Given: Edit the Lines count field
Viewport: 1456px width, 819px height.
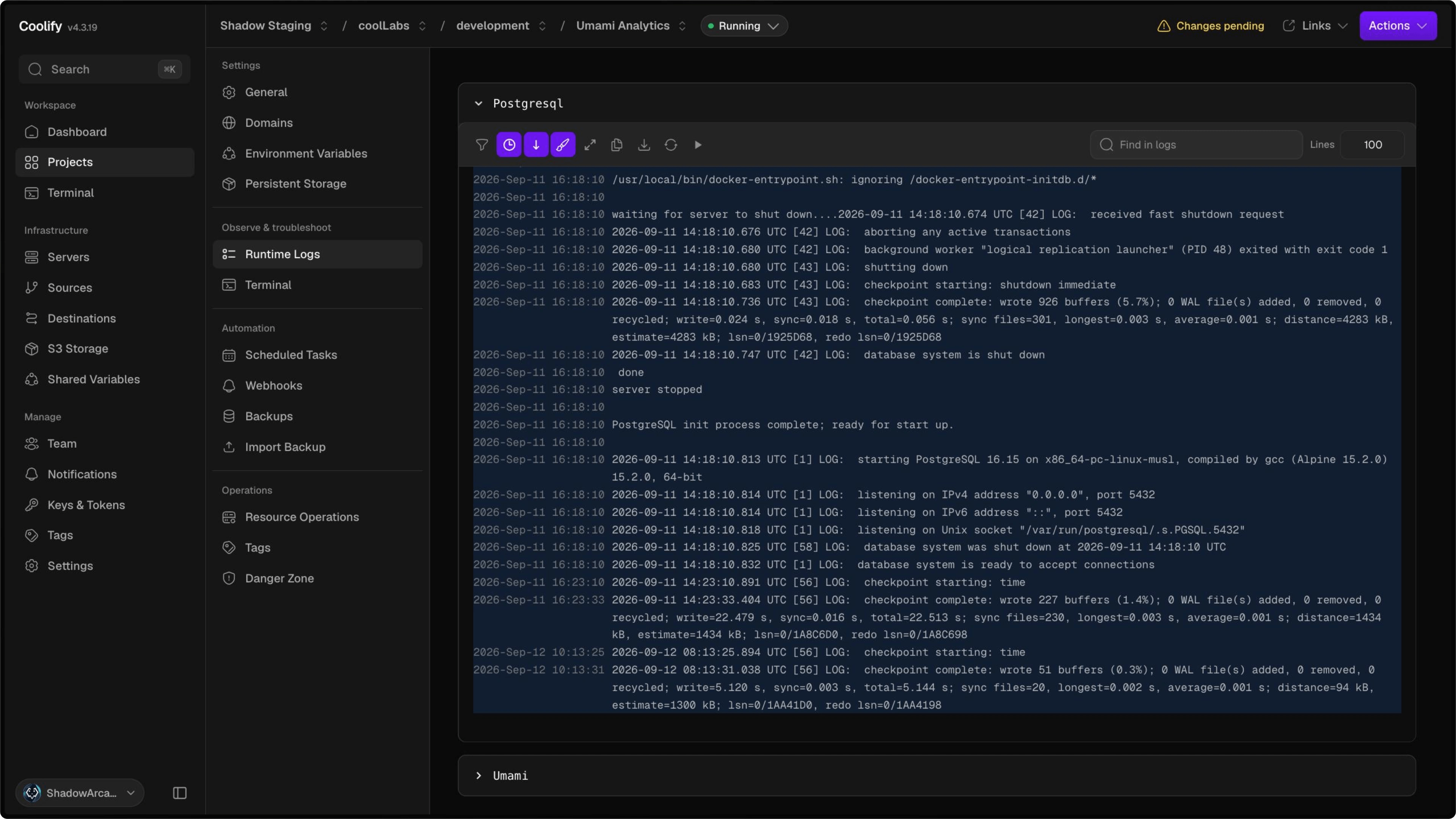Looking at the screenshot, I should (x=1372, y=145).
